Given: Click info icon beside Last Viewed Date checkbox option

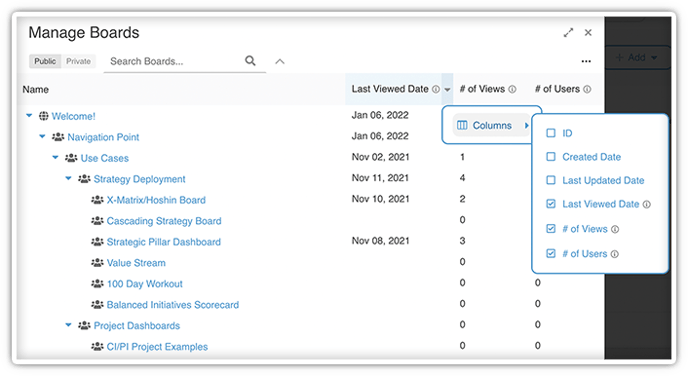Looking at the screenshot, I should click(x=647, y=204).
